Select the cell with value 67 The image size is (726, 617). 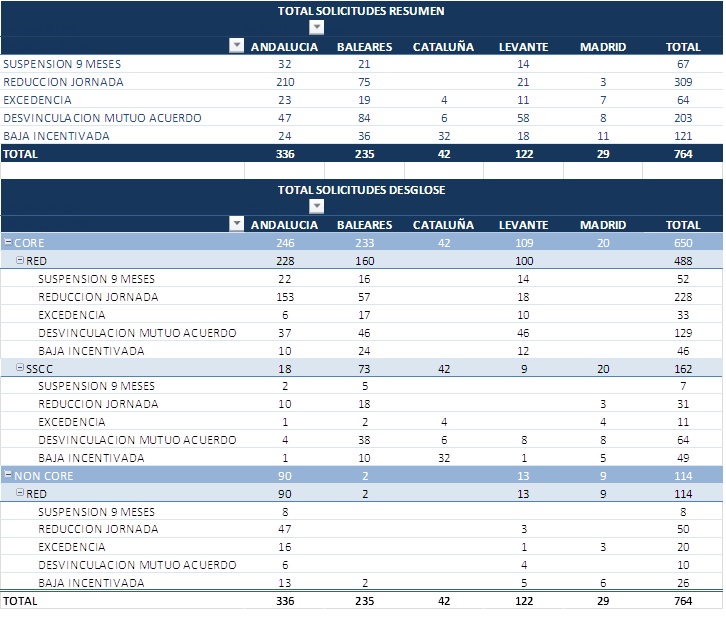coord(683,64)
